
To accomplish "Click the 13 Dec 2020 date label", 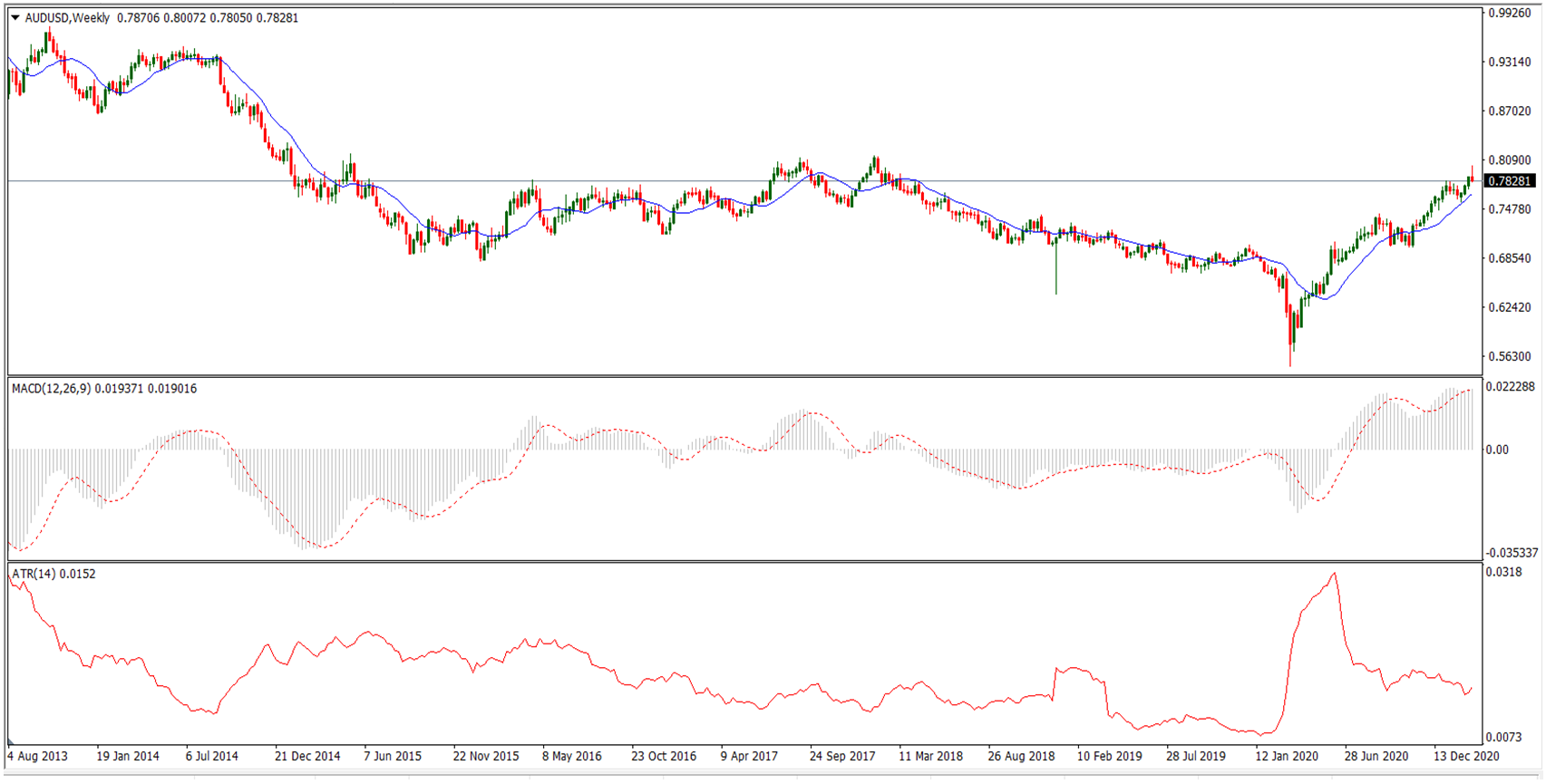I will pos(1466,756).
